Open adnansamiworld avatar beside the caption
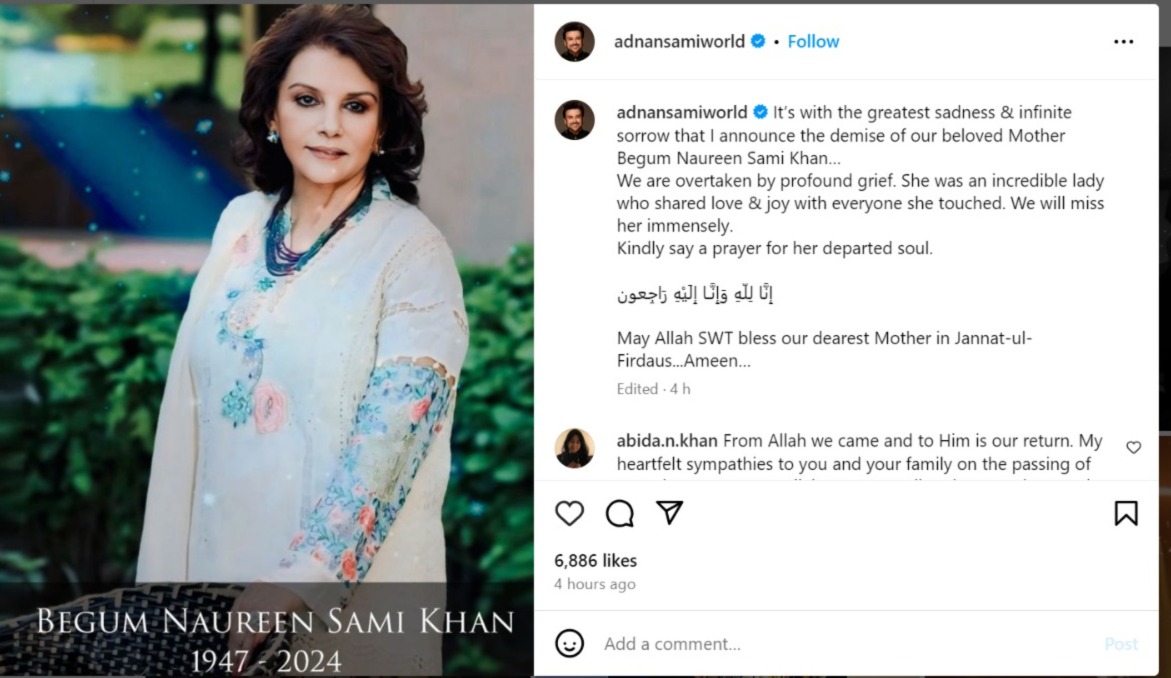Image resolution: width=1171 pixels, height=678 pixels. pyautogui.click(x=574, y=119)
